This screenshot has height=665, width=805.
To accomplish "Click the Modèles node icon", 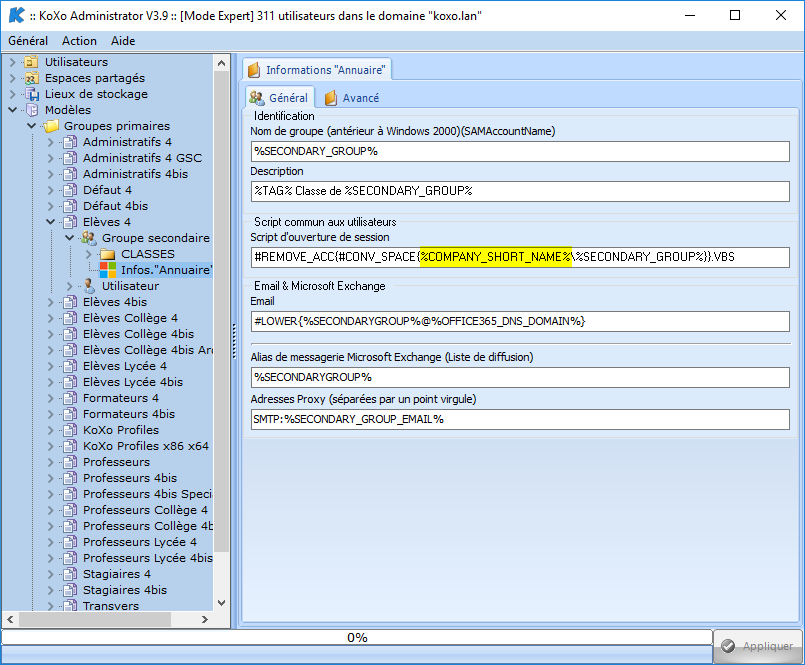I will pyautogui.click(x=32, y=110).
